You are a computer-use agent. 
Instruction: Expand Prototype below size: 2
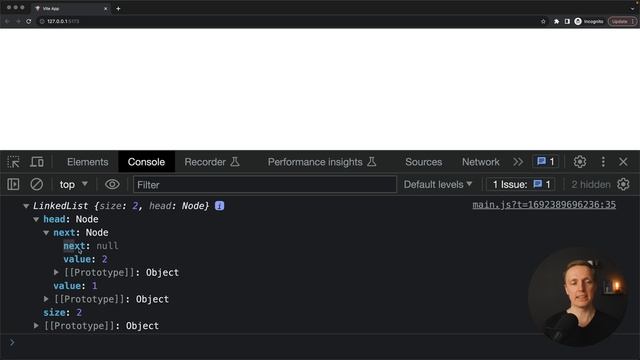(x=36, y=326)
